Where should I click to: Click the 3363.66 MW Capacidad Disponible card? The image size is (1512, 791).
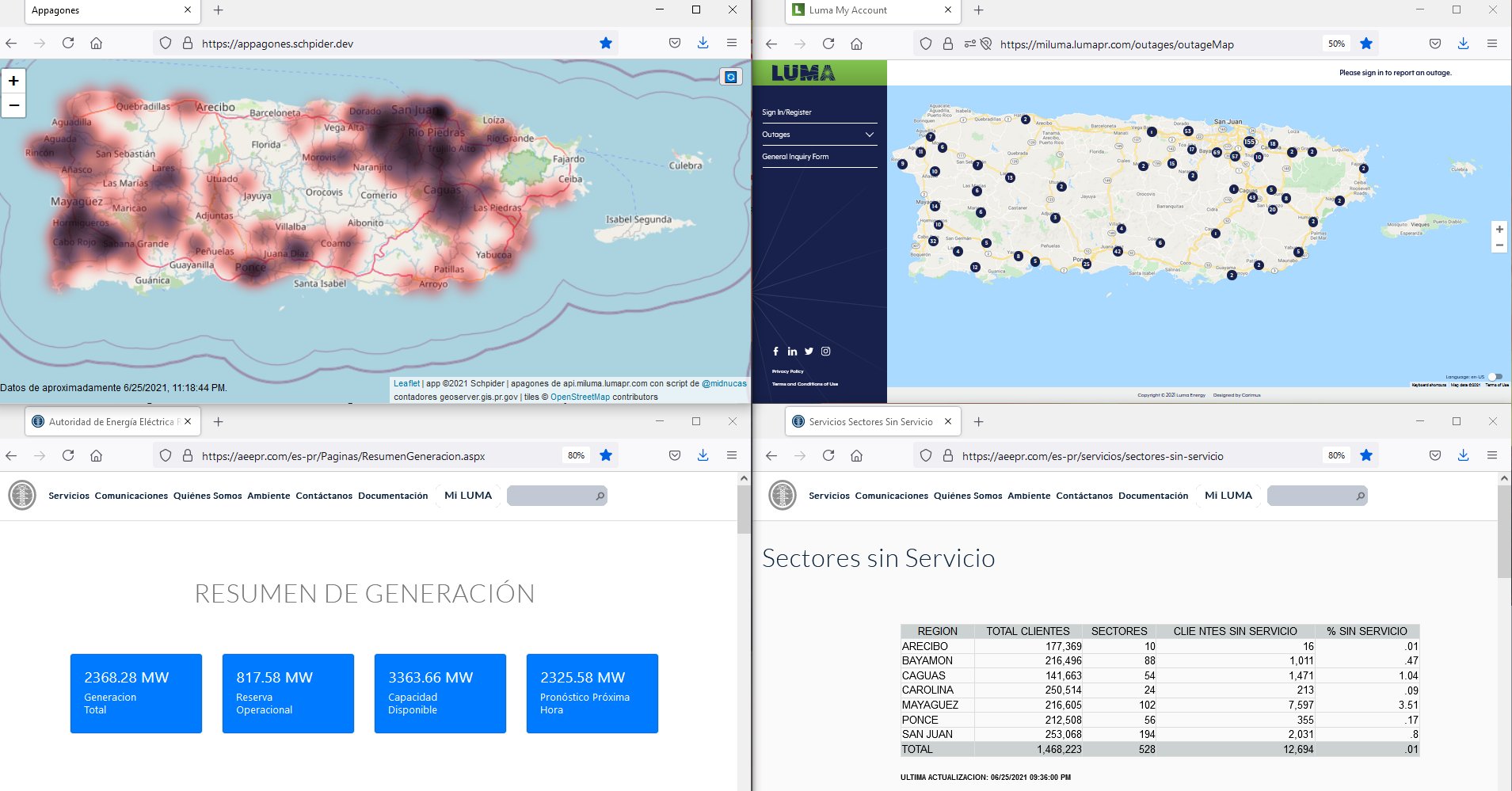(440, 694)
